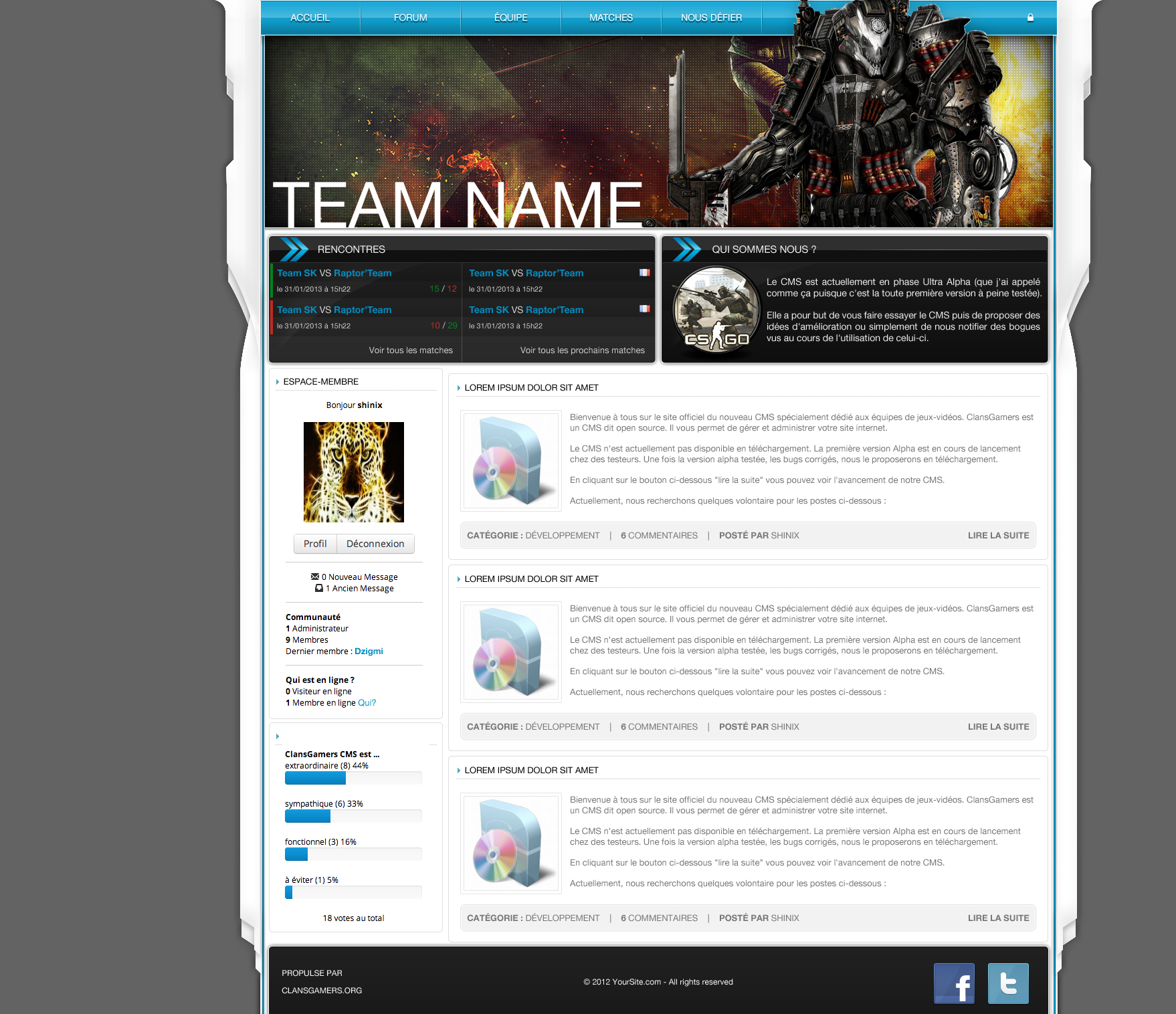Screen dimensions: 1176x1014
Task: Click the copyright 2012 YourSite.com text
Action: [658, 982]
